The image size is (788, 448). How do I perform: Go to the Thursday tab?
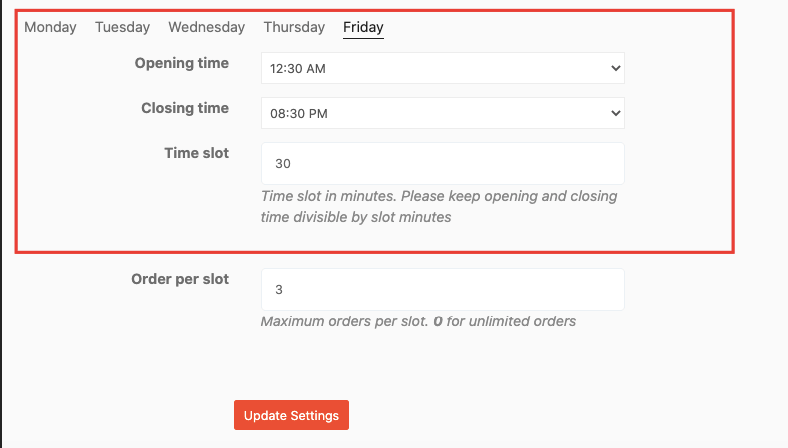(294, 27)
